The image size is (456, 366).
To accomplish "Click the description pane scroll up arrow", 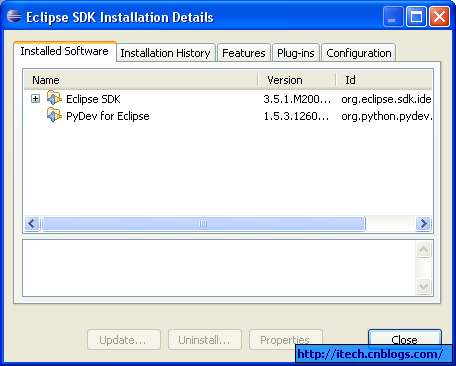I will pos(424,249).
